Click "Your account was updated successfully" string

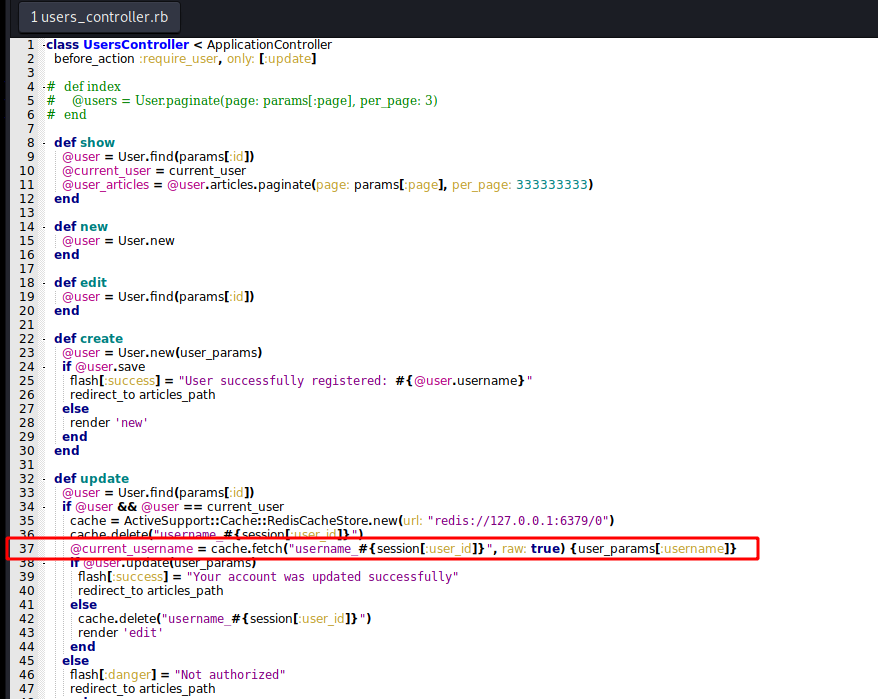point(323,577)
